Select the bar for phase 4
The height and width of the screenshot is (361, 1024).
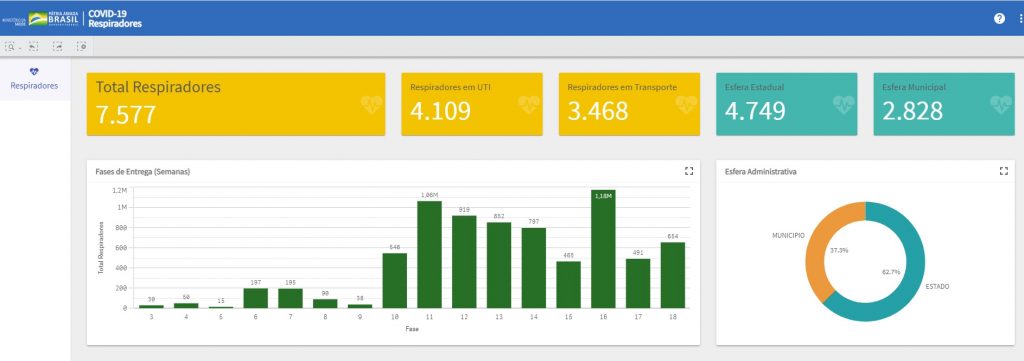tap(186, 306)
